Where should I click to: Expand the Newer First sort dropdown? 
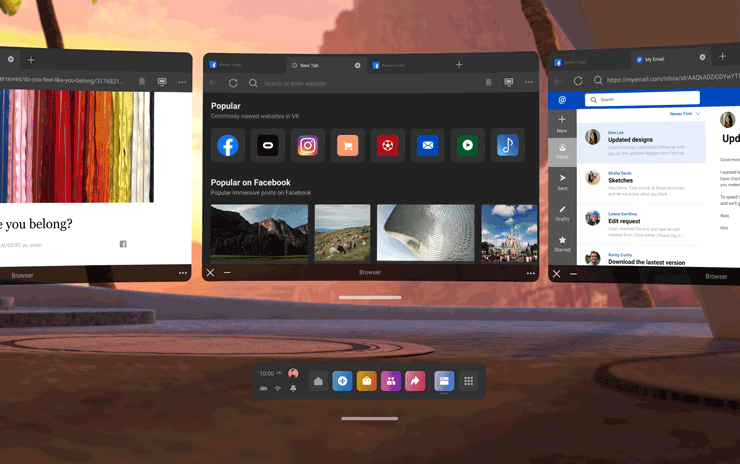click(x=685, y=114)
